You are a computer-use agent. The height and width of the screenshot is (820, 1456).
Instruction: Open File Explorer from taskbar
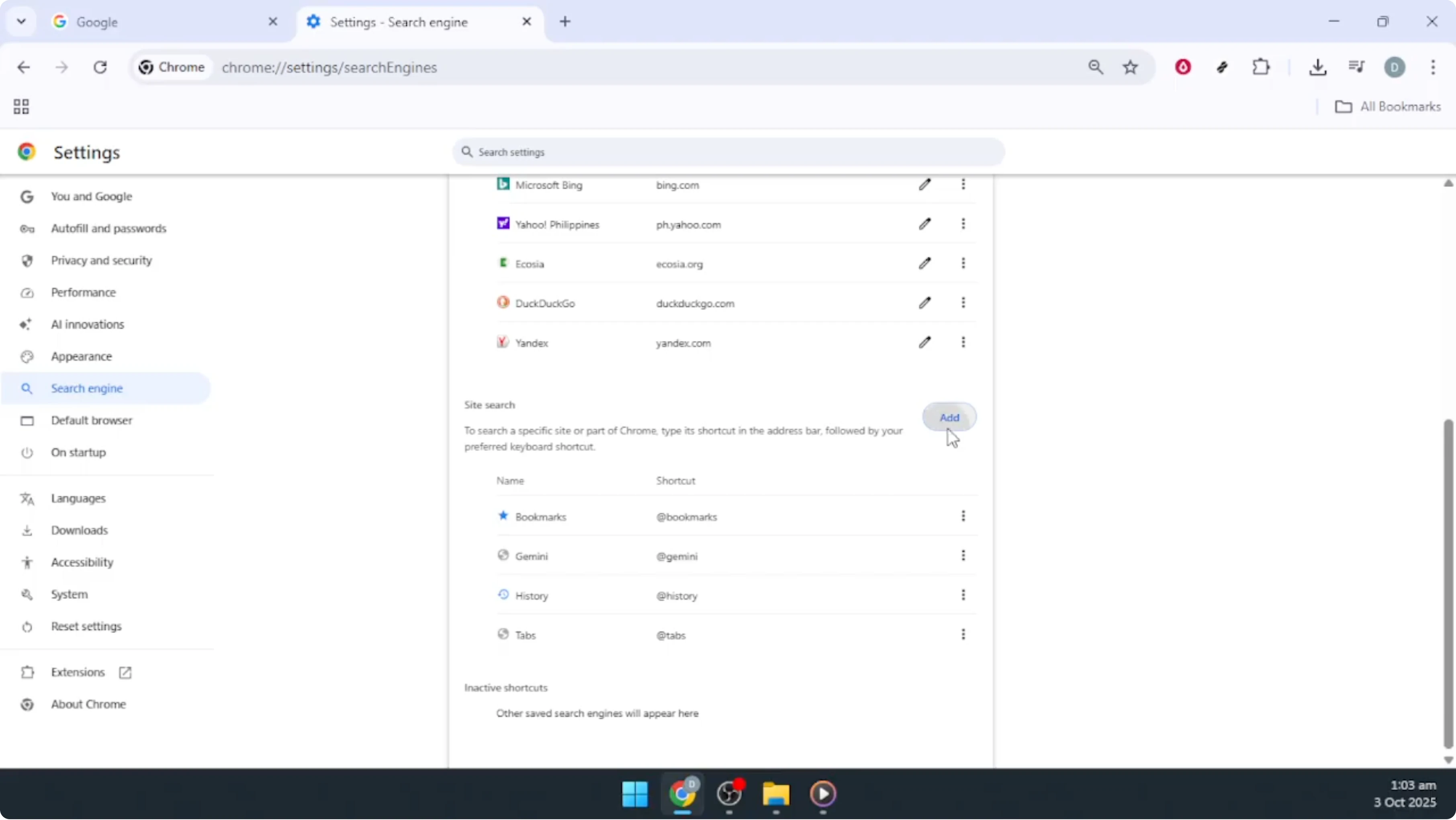pyautogui.click(x=776, y=794)
